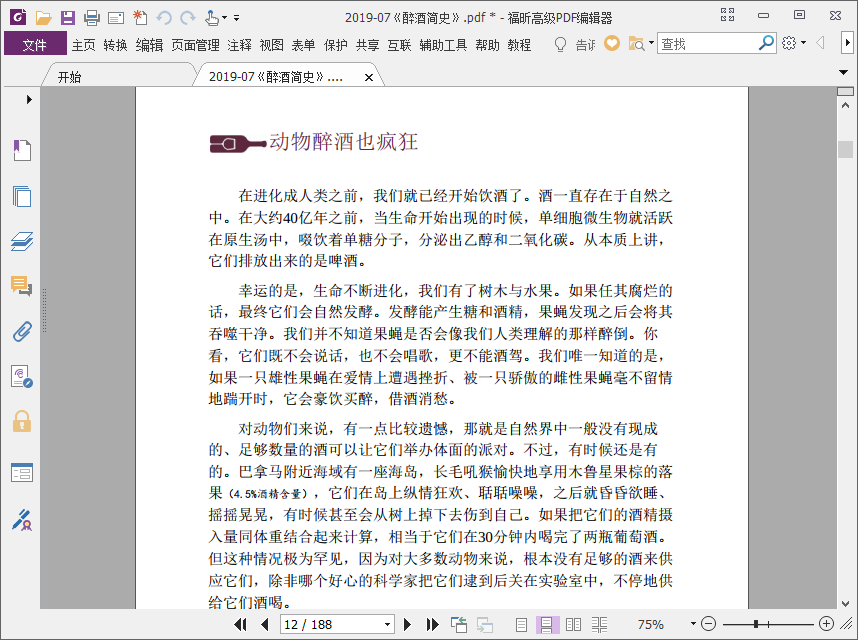Open the 表单 tab

pos(303,45)
